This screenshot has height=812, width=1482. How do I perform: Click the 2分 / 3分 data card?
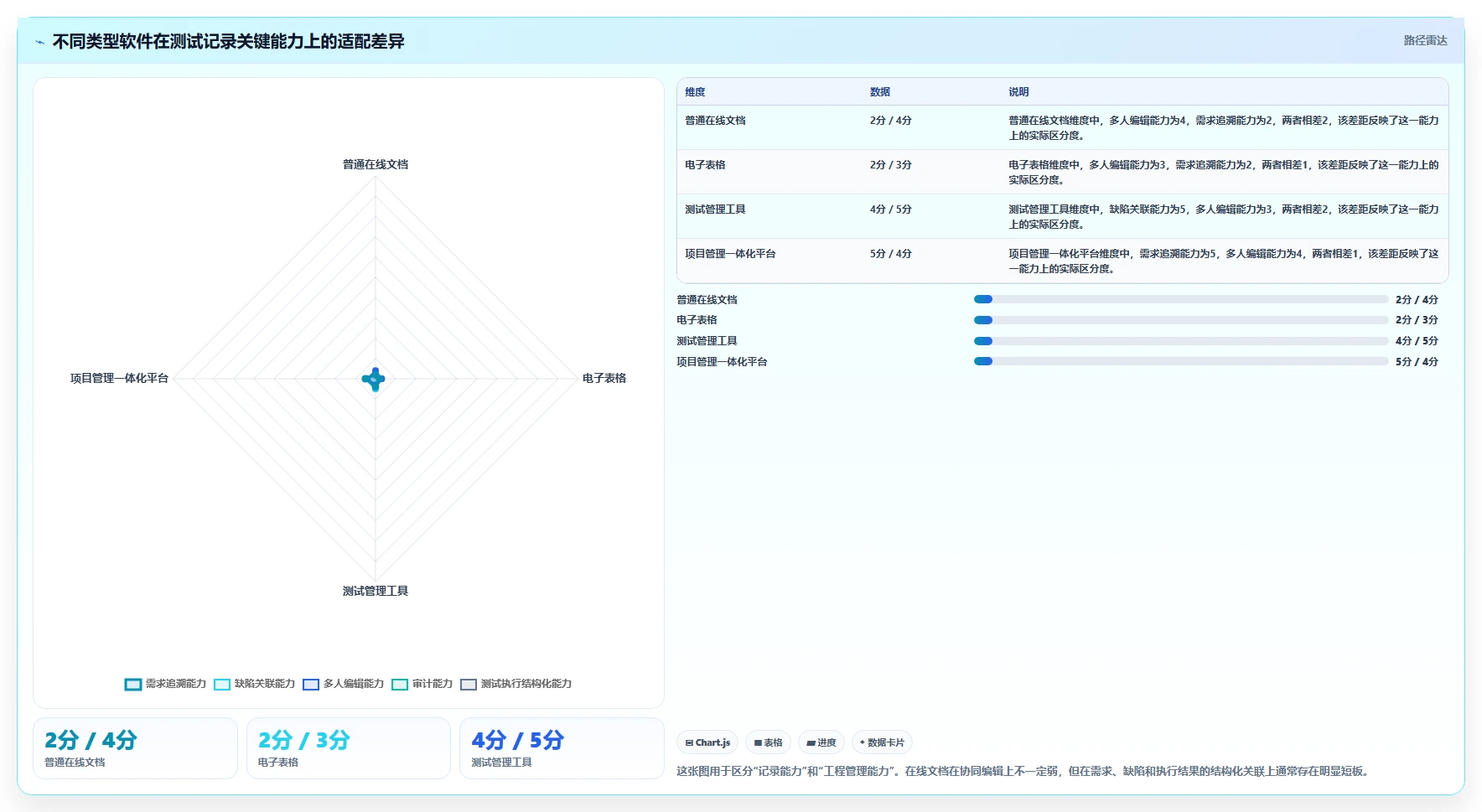tap(349, 748)
